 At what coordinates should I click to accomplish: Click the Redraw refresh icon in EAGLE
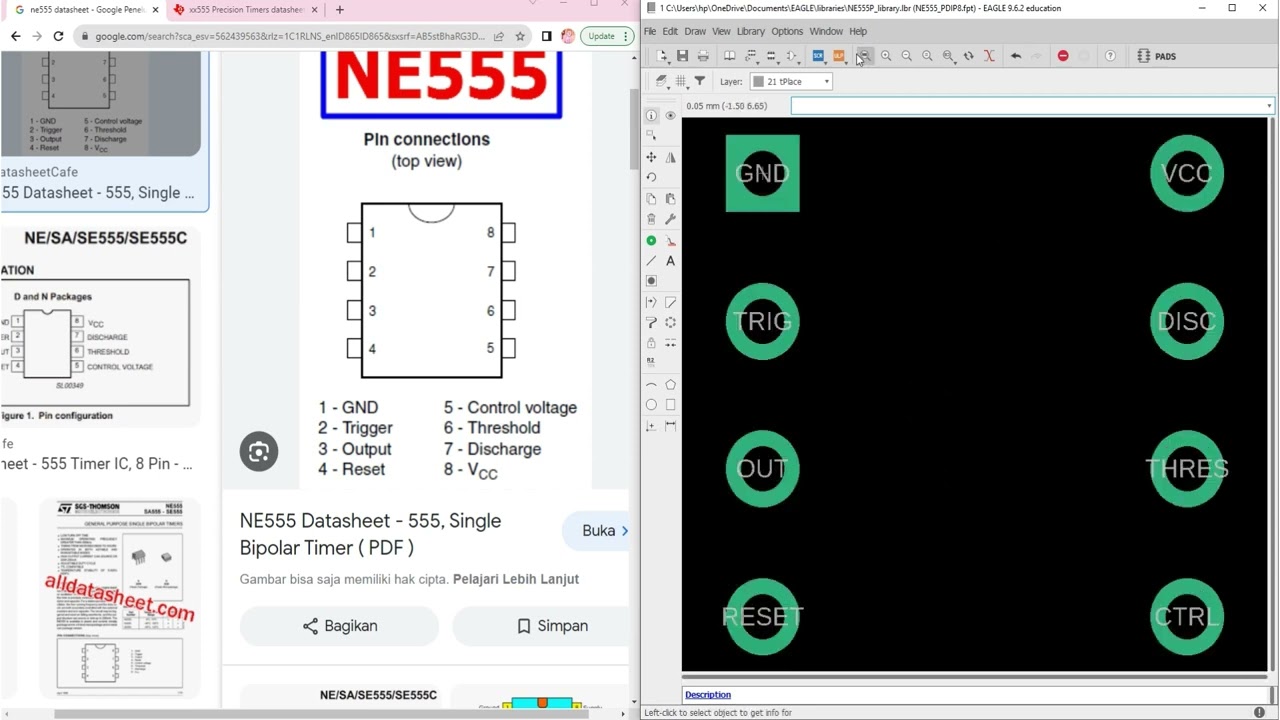(x=968, y=56)
